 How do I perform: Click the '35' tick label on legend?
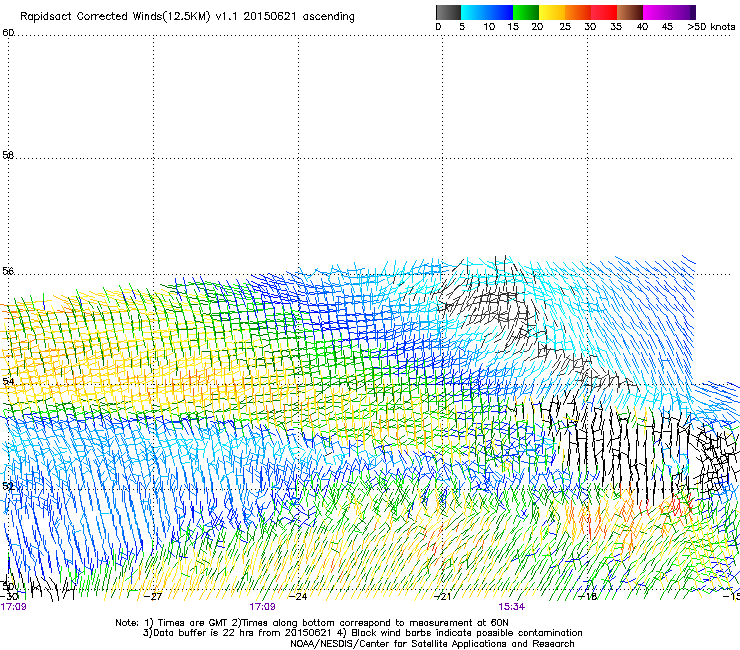(616, 27)
